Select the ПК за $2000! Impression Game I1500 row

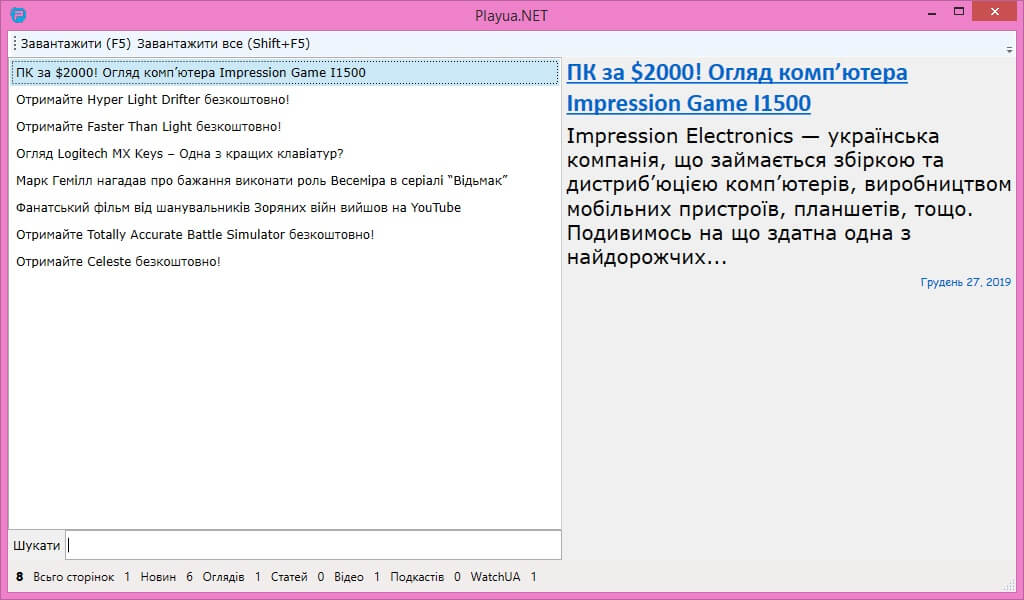285,72
